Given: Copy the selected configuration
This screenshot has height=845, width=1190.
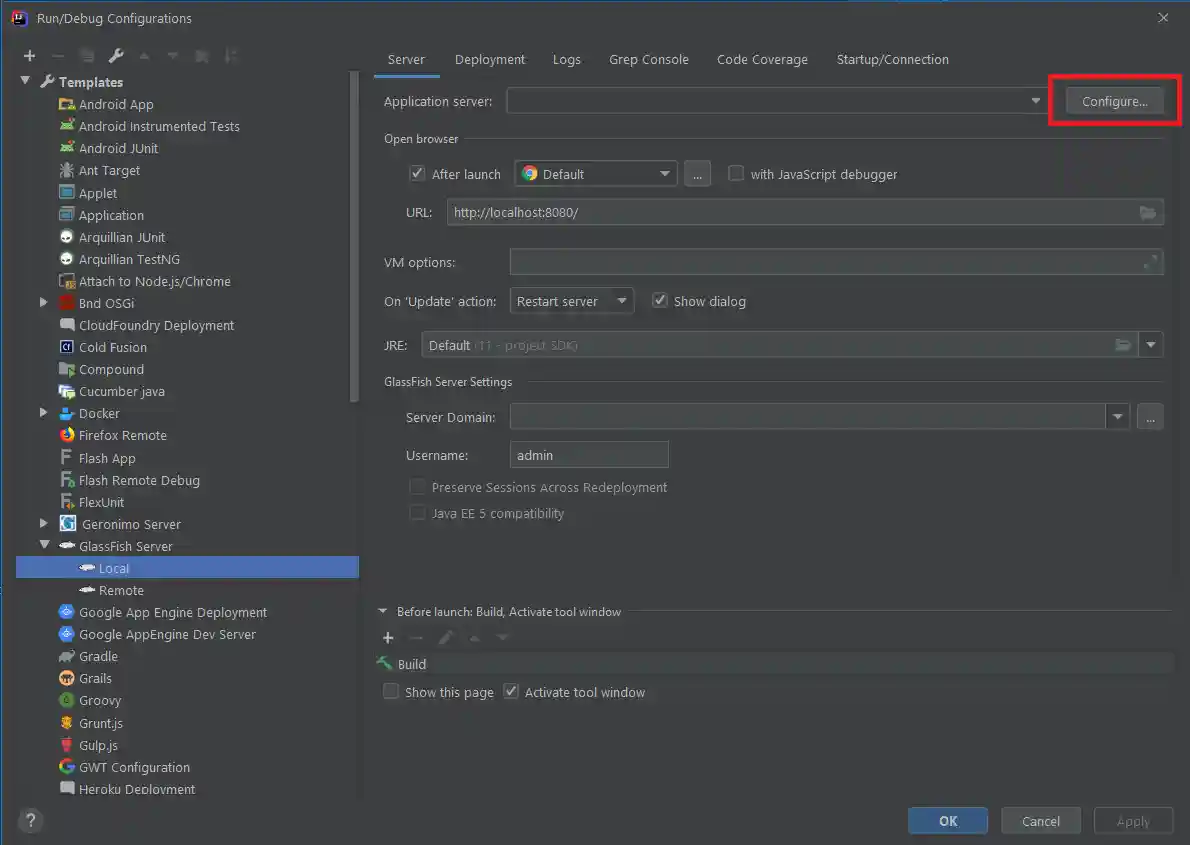Looking at the screenshot, I should pyautogui.click(x=87, y=55).
